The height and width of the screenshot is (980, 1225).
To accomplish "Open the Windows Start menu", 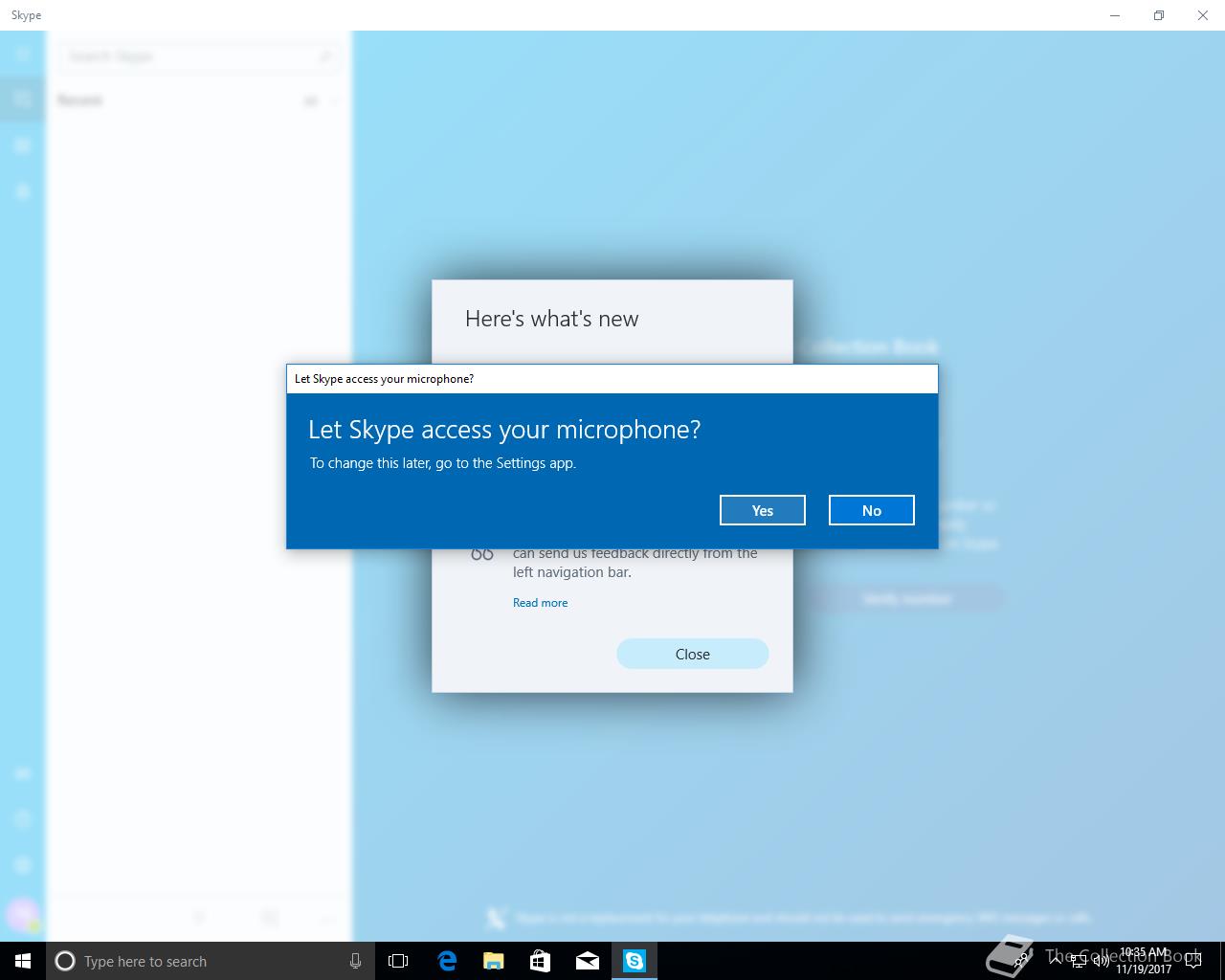I will click(x=23, y=961).
